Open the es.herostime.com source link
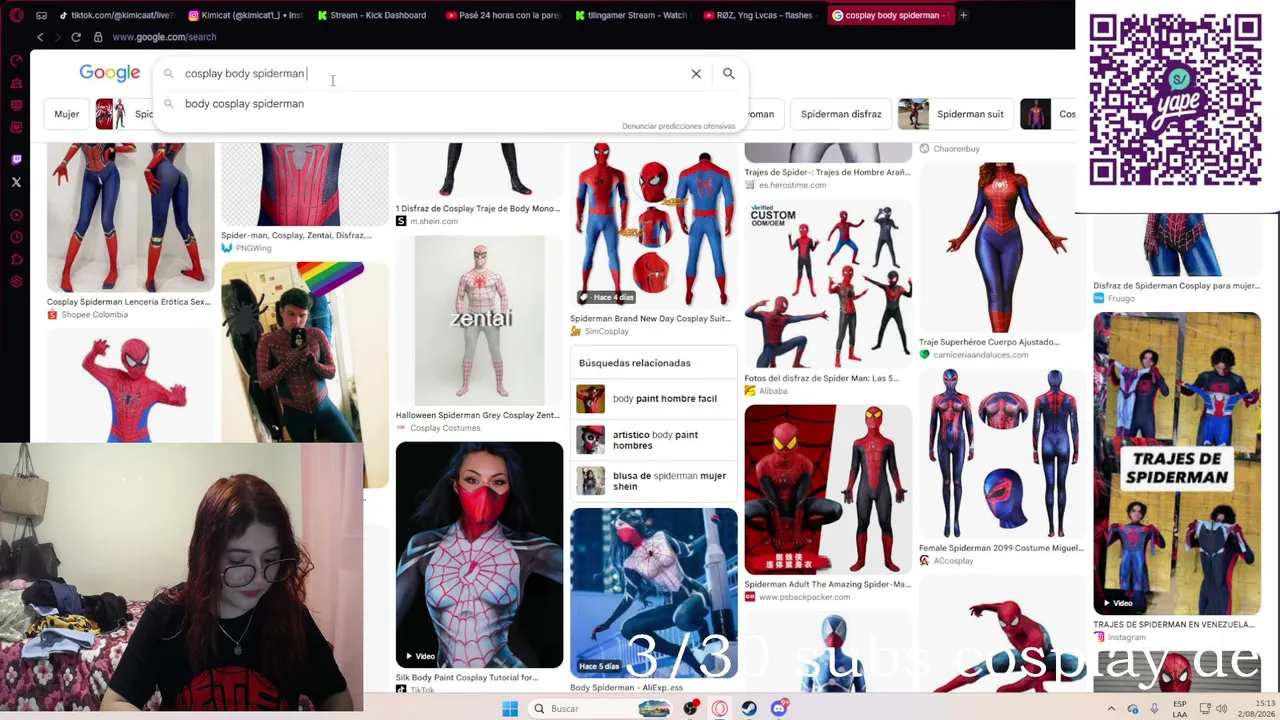This screenshot has width=1280, height=720. [x=785, y=185]
